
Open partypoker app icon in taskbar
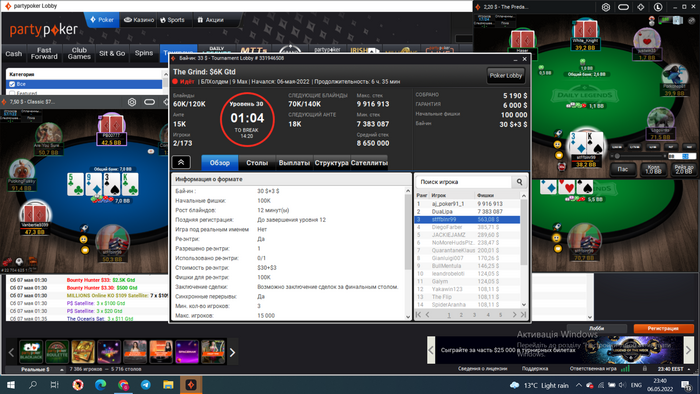tap(191, 385)
